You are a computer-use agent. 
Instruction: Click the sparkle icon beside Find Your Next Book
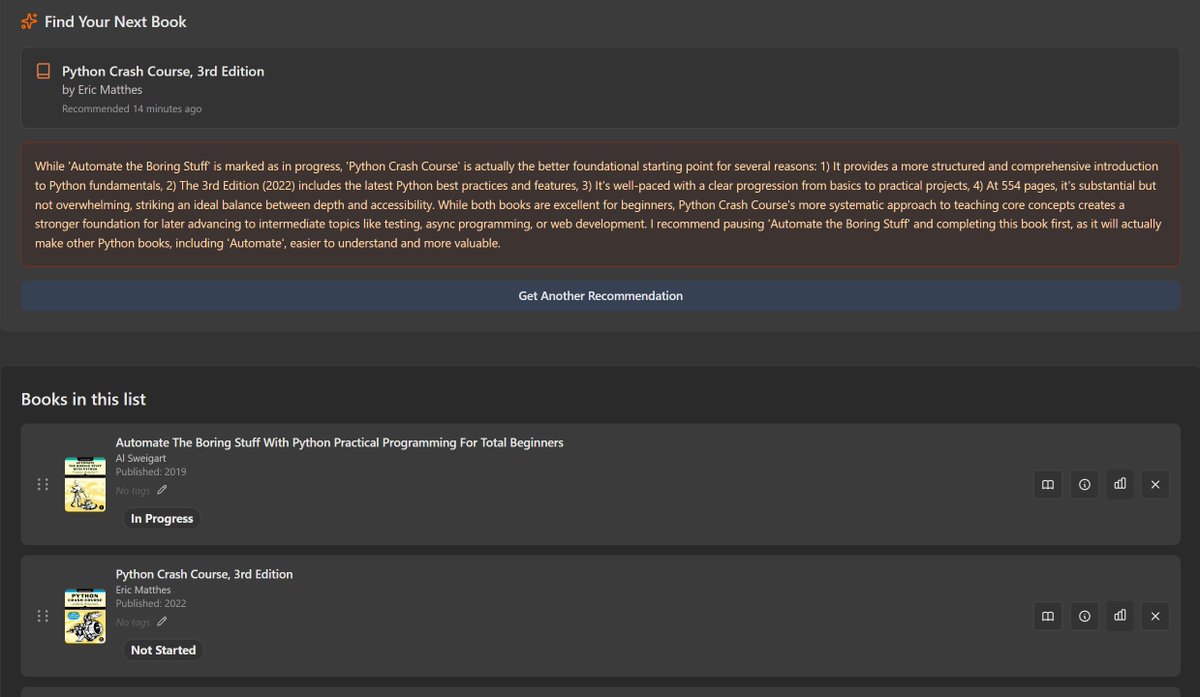pyautogui.click(x=29, y=21)
